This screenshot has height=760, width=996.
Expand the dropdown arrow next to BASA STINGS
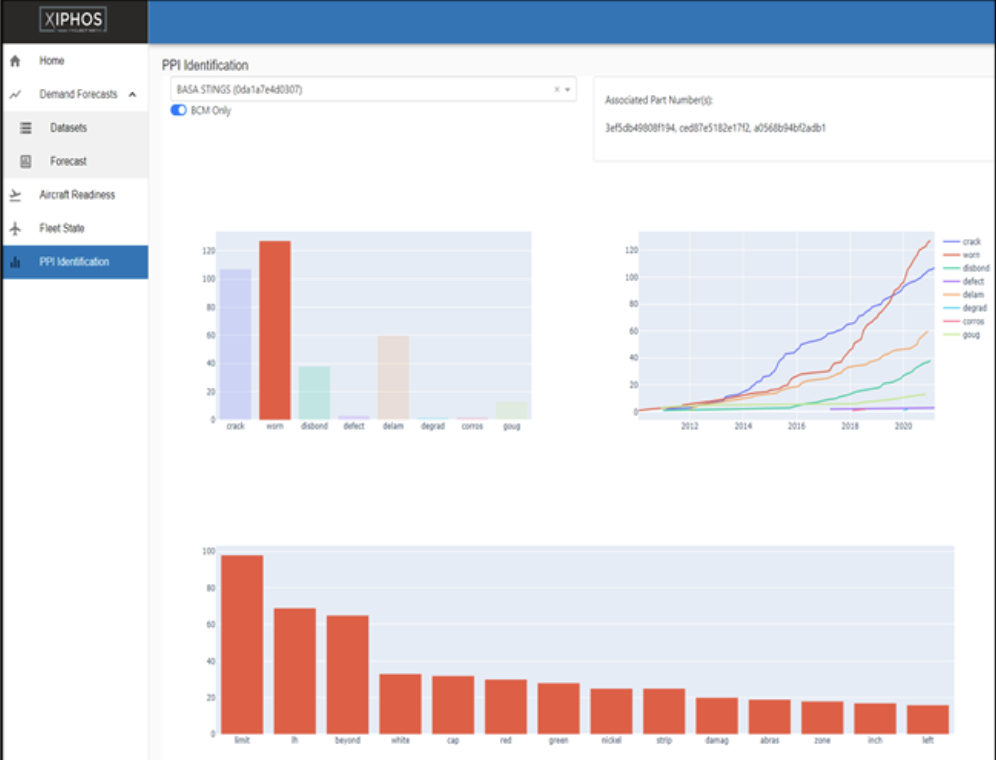click(x=570, y=89)
